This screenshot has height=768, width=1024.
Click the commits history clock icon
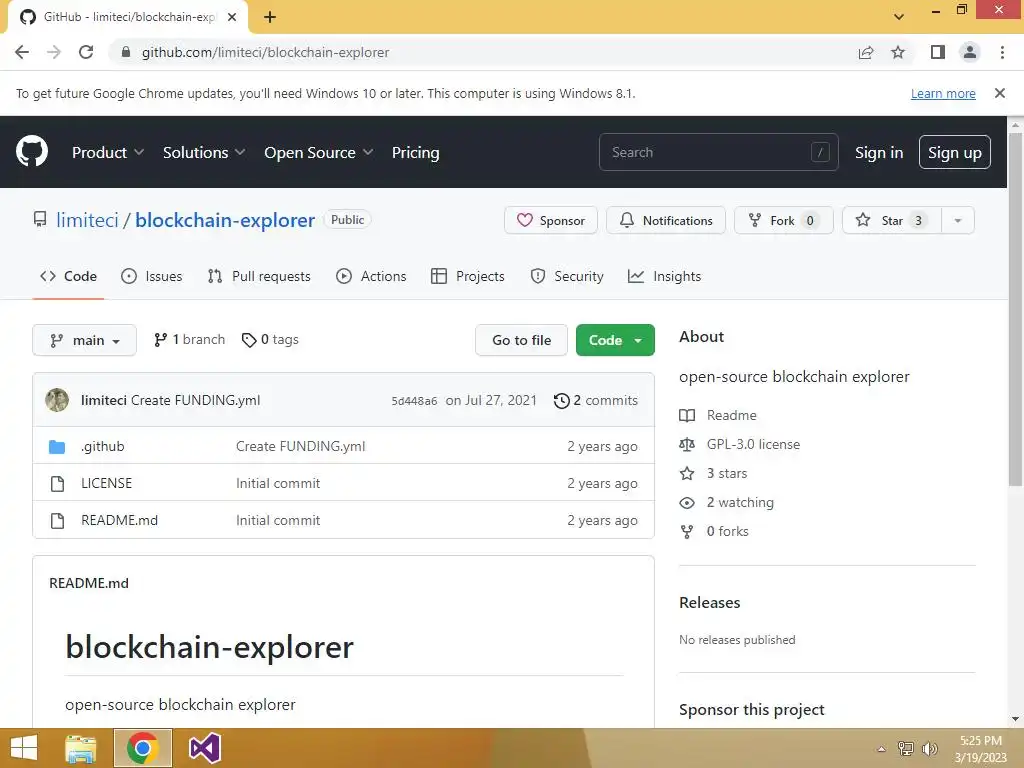click(x=562, y=400)
